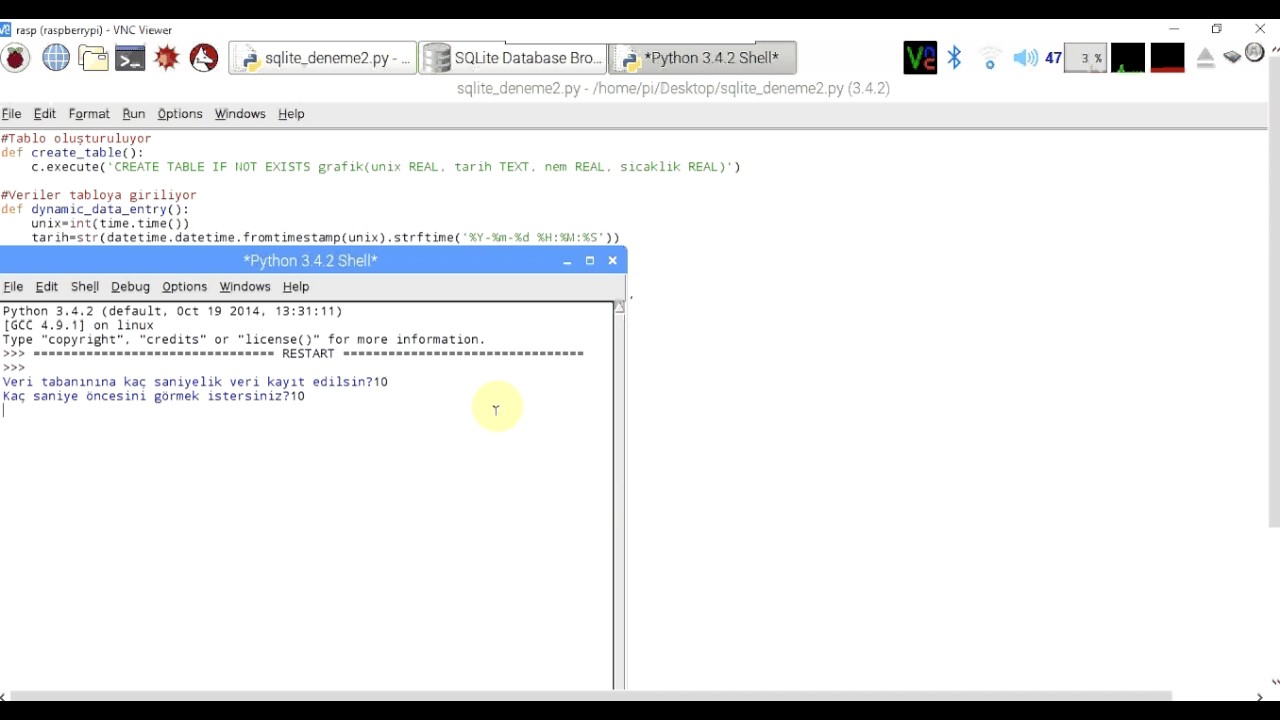
Task: Open Run menu in the editor window
Action: (134, 114)
